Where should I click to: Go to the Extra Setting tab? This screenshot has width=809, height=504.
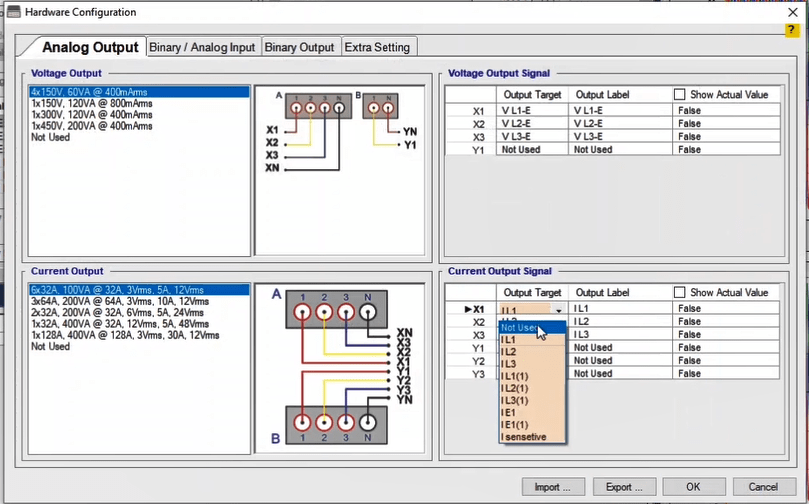(377, 47)
